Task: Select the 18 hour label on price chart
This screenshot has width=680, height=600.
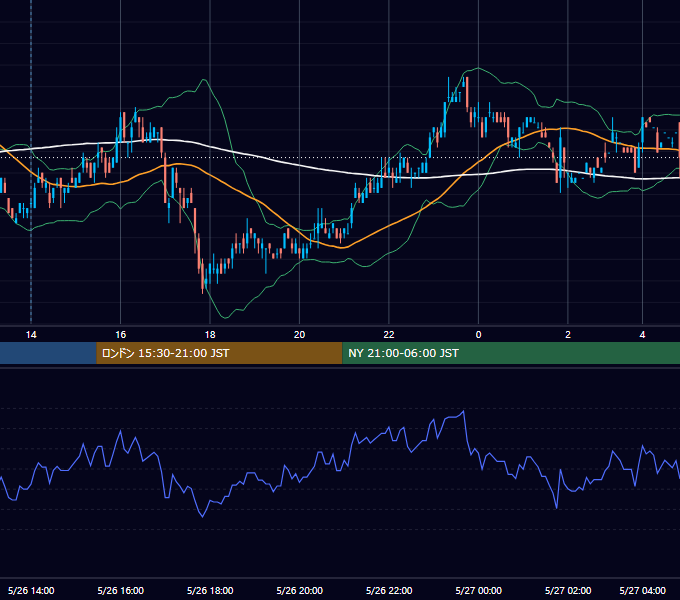Action: 210,335
